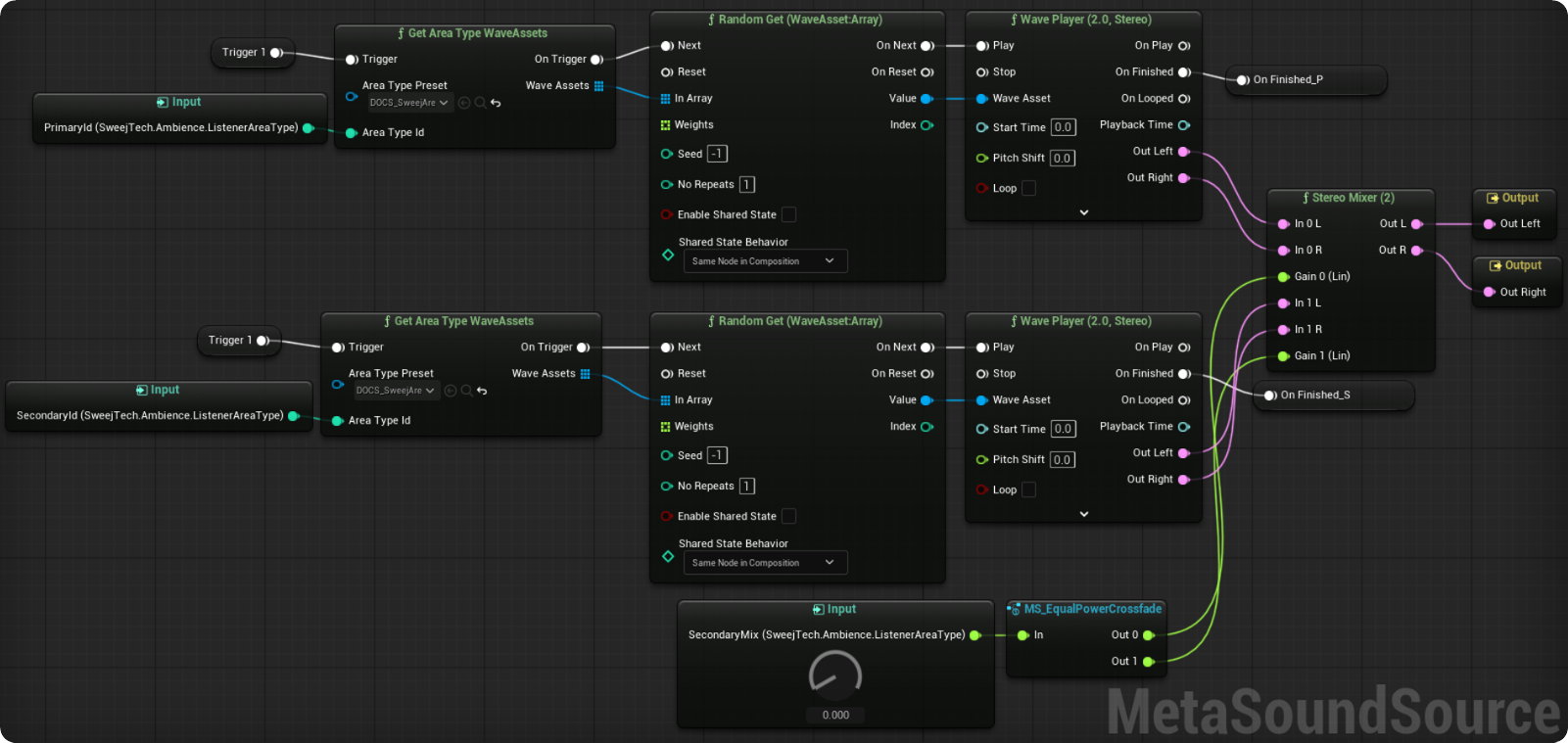
Task: Open the DOCS_SweejAre preset dropdown in lower Get Area Type node
Action: tap(396, 391)
